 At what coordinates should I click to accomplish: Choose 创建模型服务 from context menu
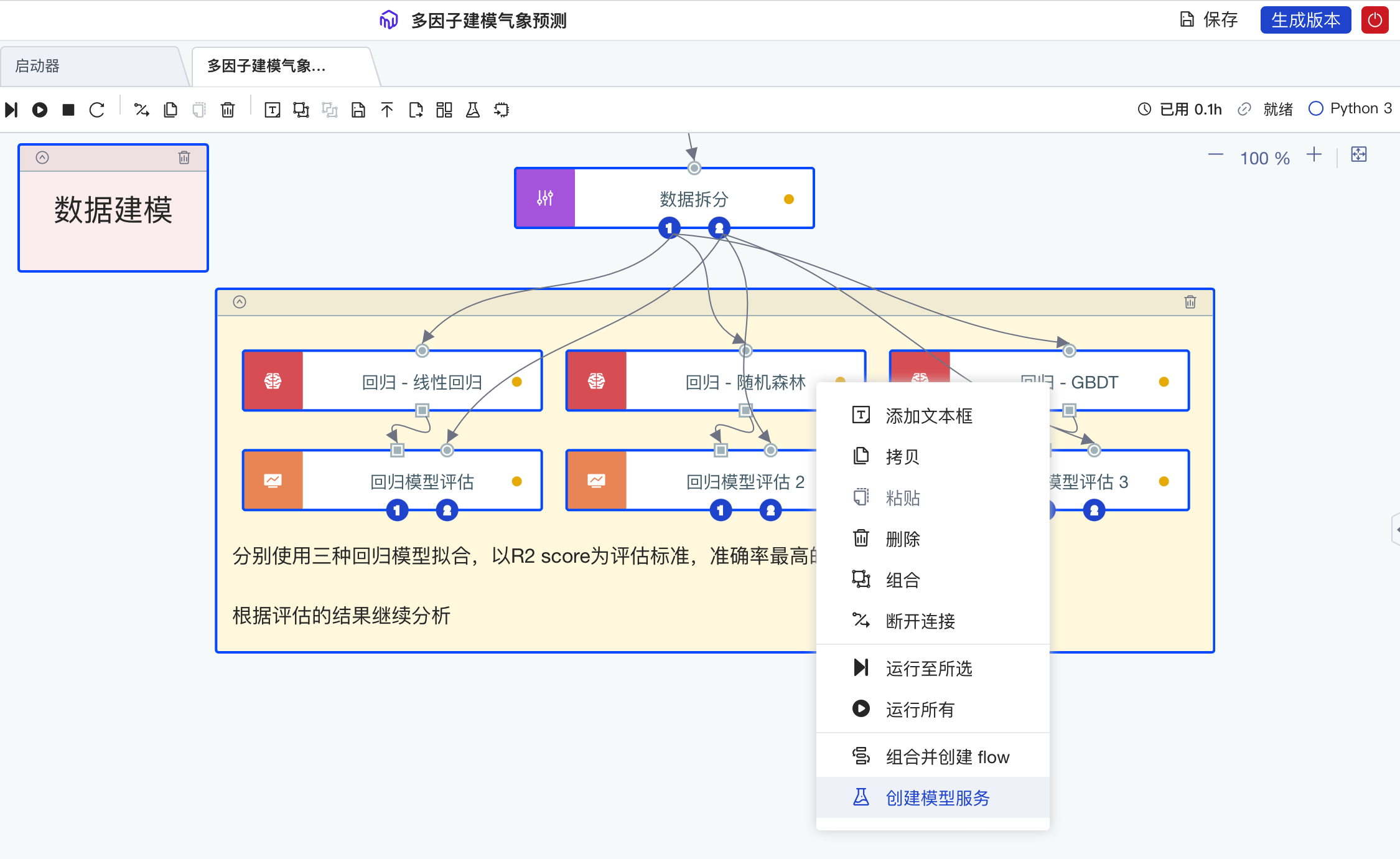[933, 798]
